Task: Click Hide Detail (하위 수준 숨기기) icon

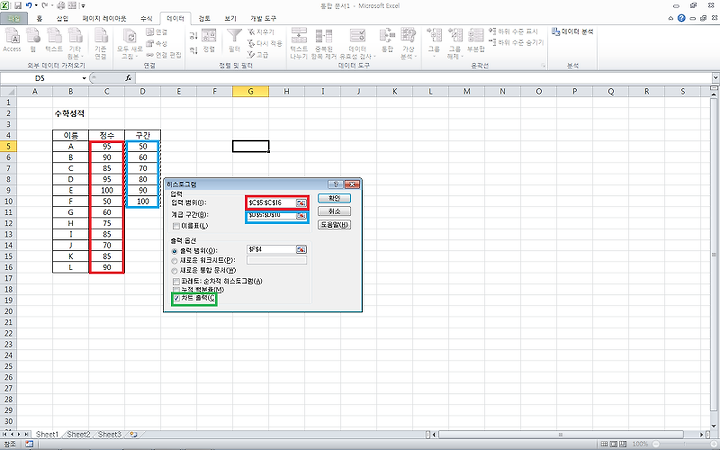Action: click(493, 42)
